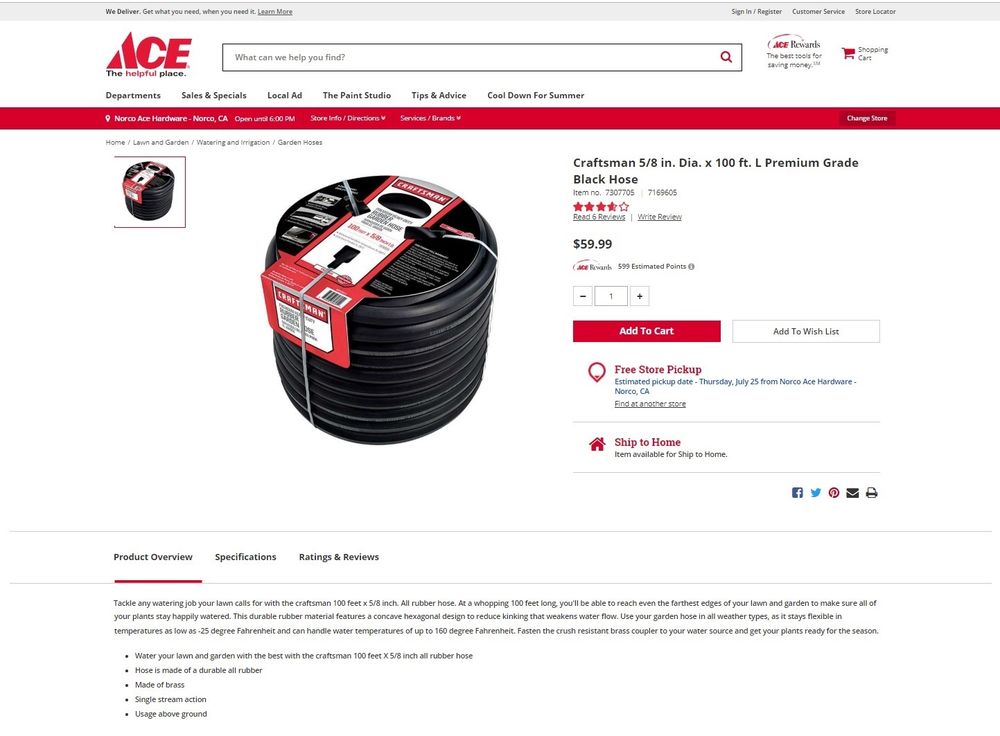Screen dimensions: 1000x736
Task: Click the Ace Rewards info icon
Action: pyautogui.click(x=691, y=267)
